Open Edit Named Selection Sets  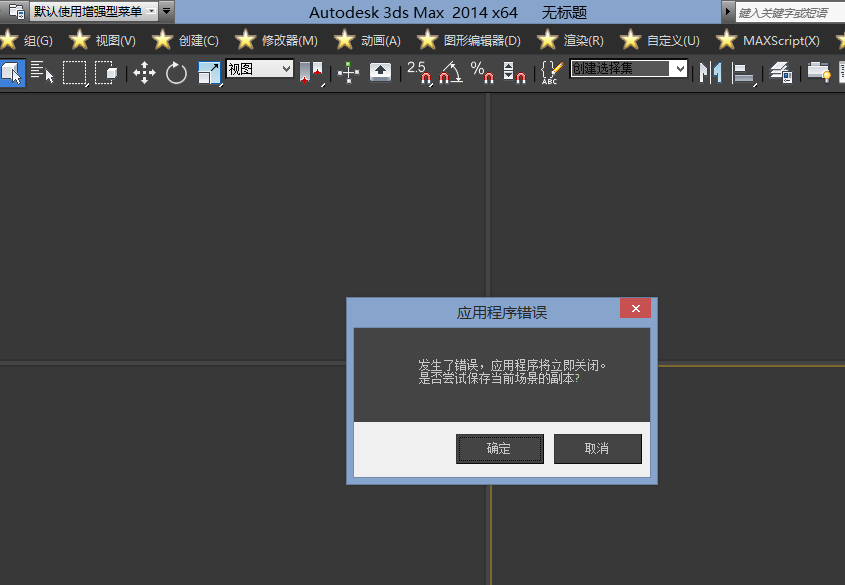coord(552,72)
